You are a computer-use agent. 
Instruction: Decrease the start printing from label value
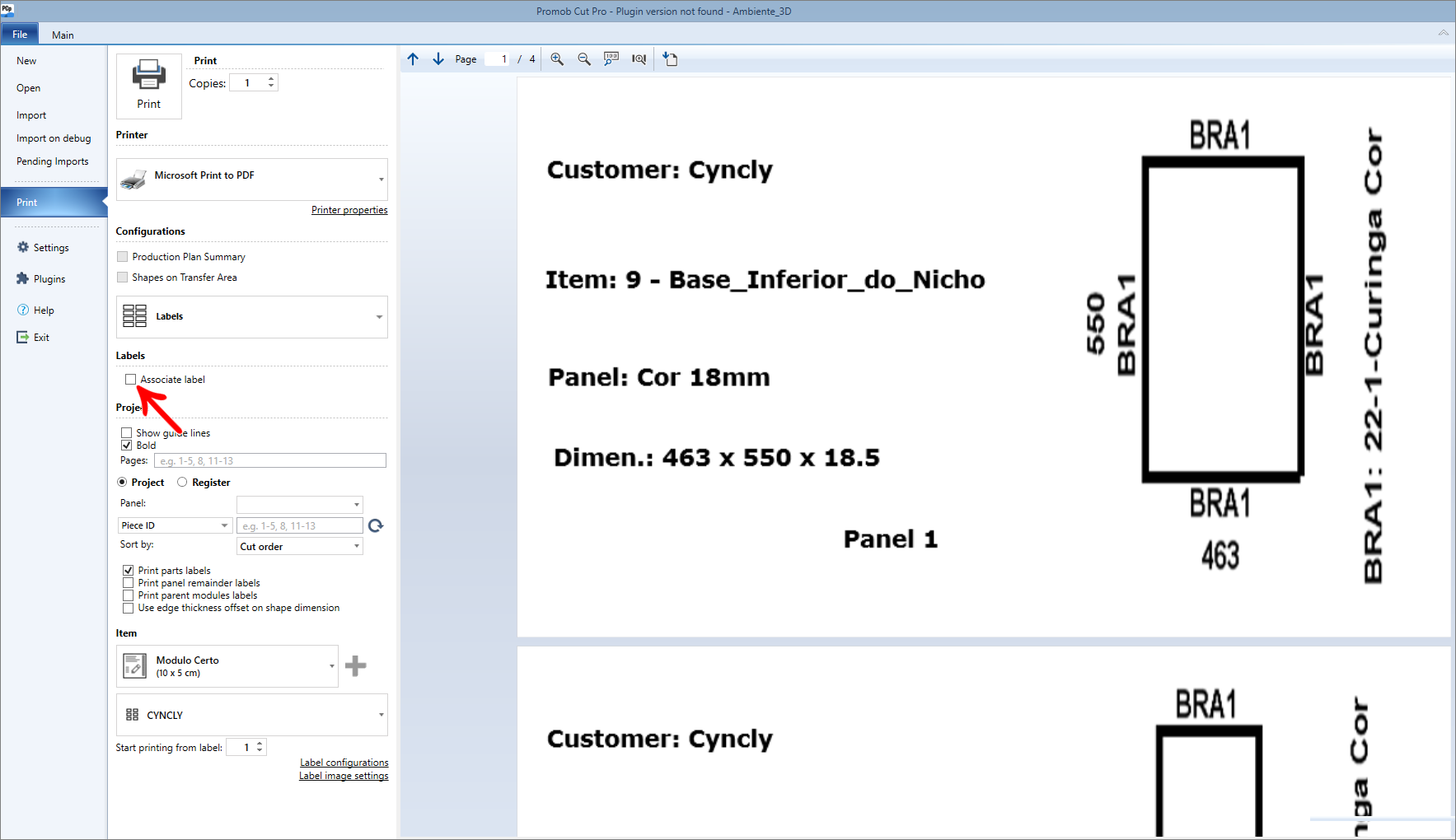point(260,750)
